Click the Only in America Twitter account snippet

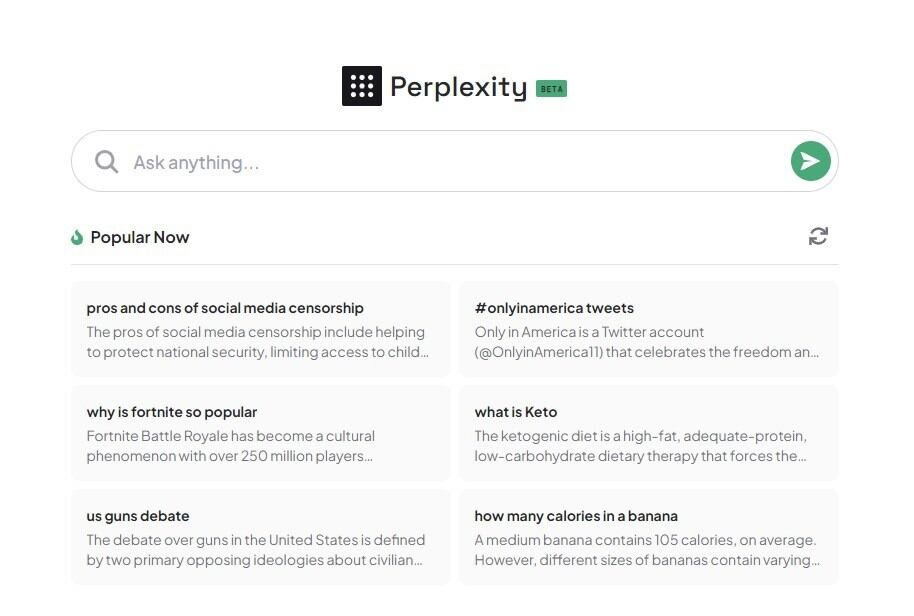646,342
